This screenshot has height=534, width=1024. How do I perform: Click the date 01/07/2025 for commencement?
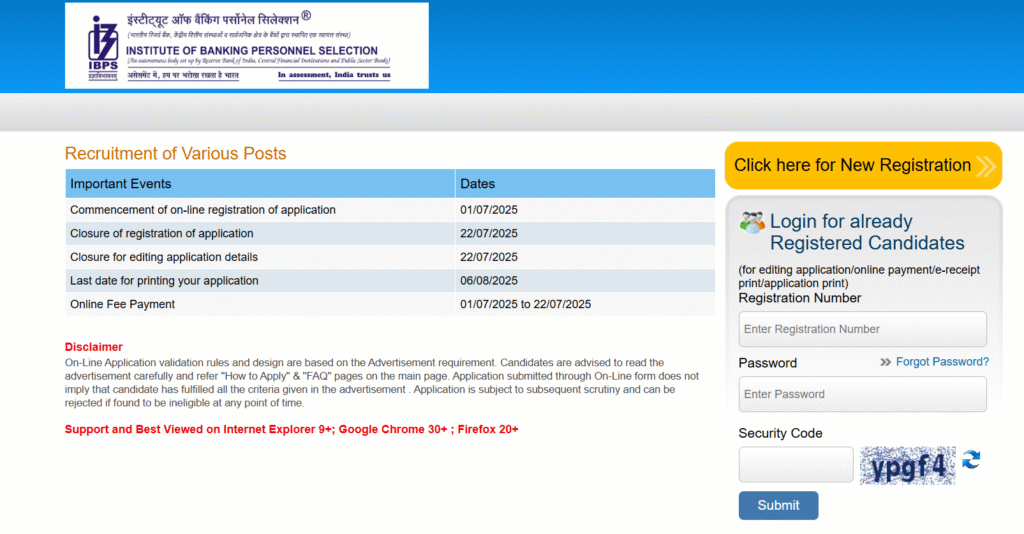click(488, 210)
